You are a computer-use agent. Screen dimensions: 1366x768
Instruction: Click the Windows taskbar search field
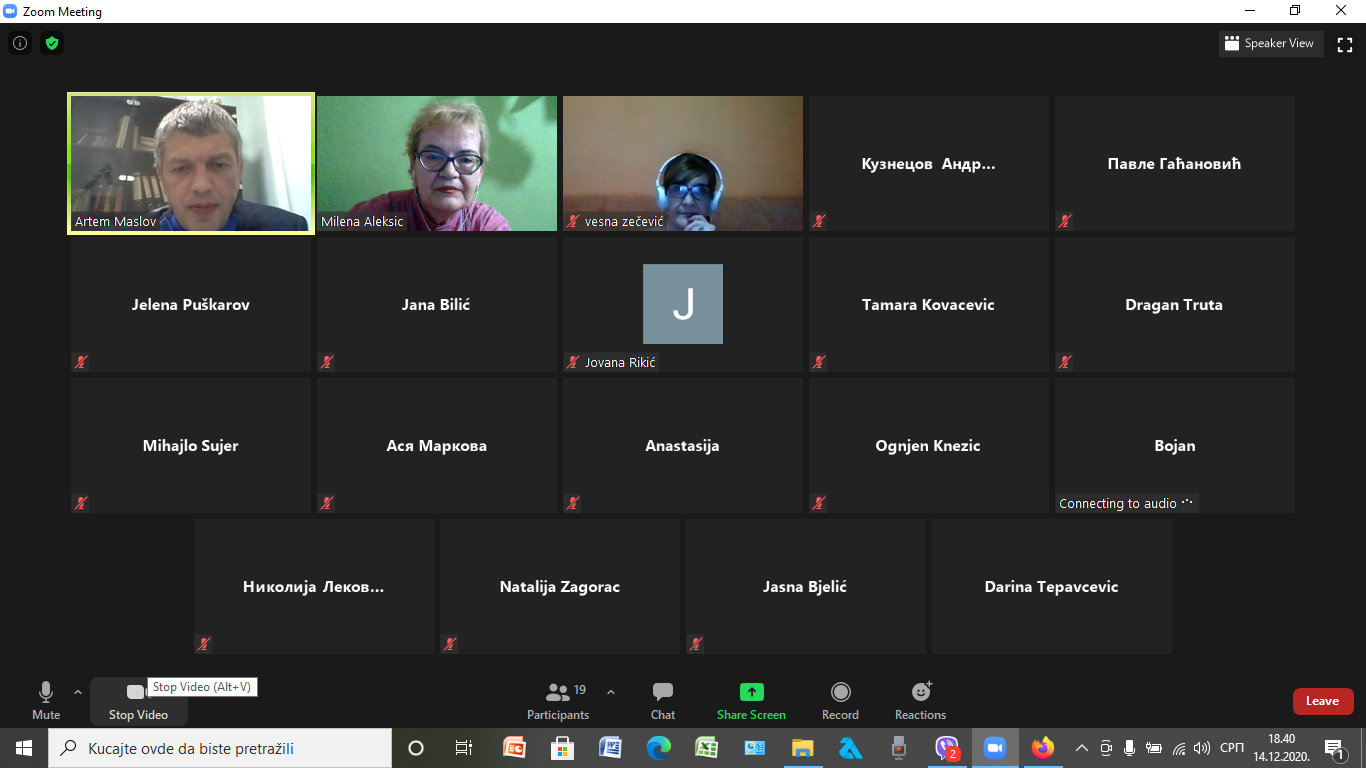(220, 748)
